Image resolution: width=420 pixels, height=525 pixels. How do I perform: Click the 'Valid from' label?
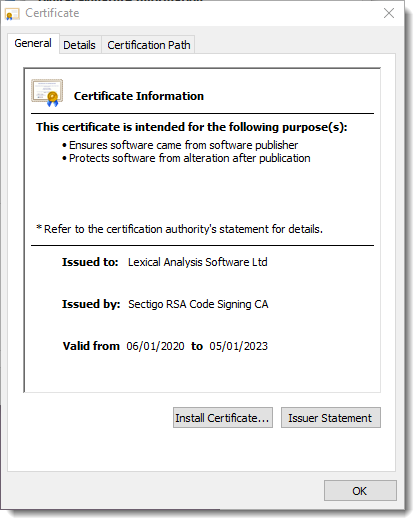(91, 346)
